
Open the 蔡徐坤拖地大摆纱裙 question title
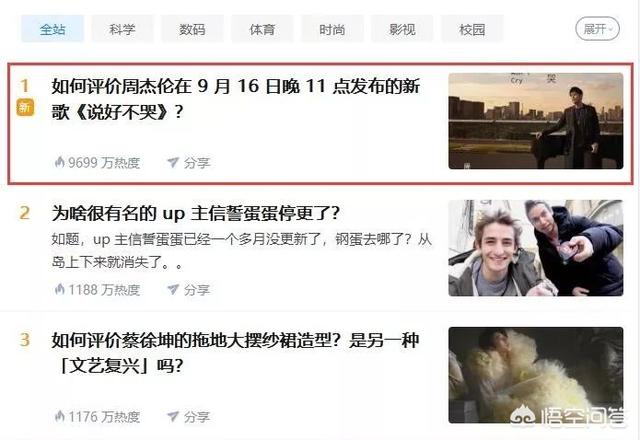coord(236,353)
